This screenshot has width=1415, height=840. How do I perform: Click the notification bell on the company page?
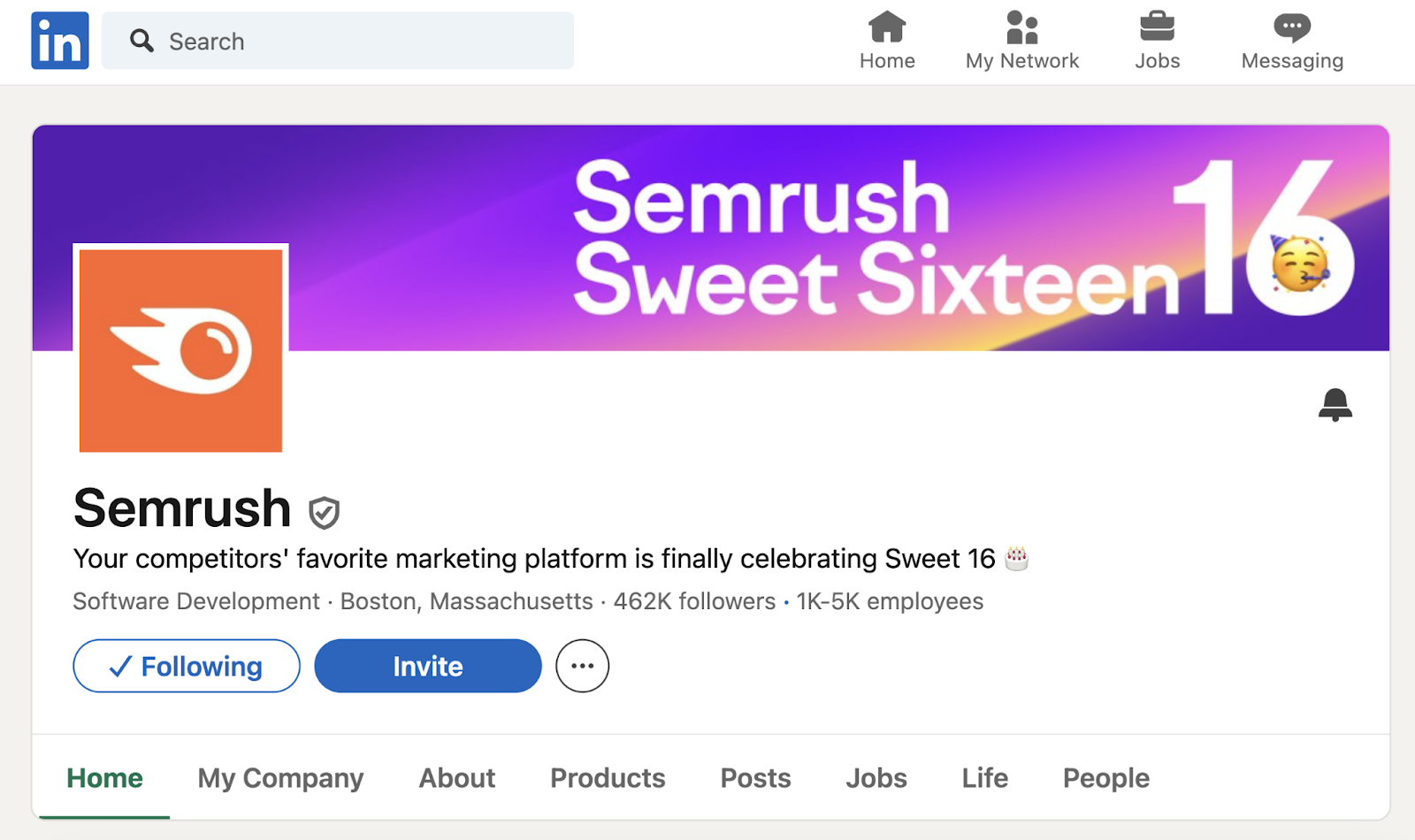[1335, 404]
